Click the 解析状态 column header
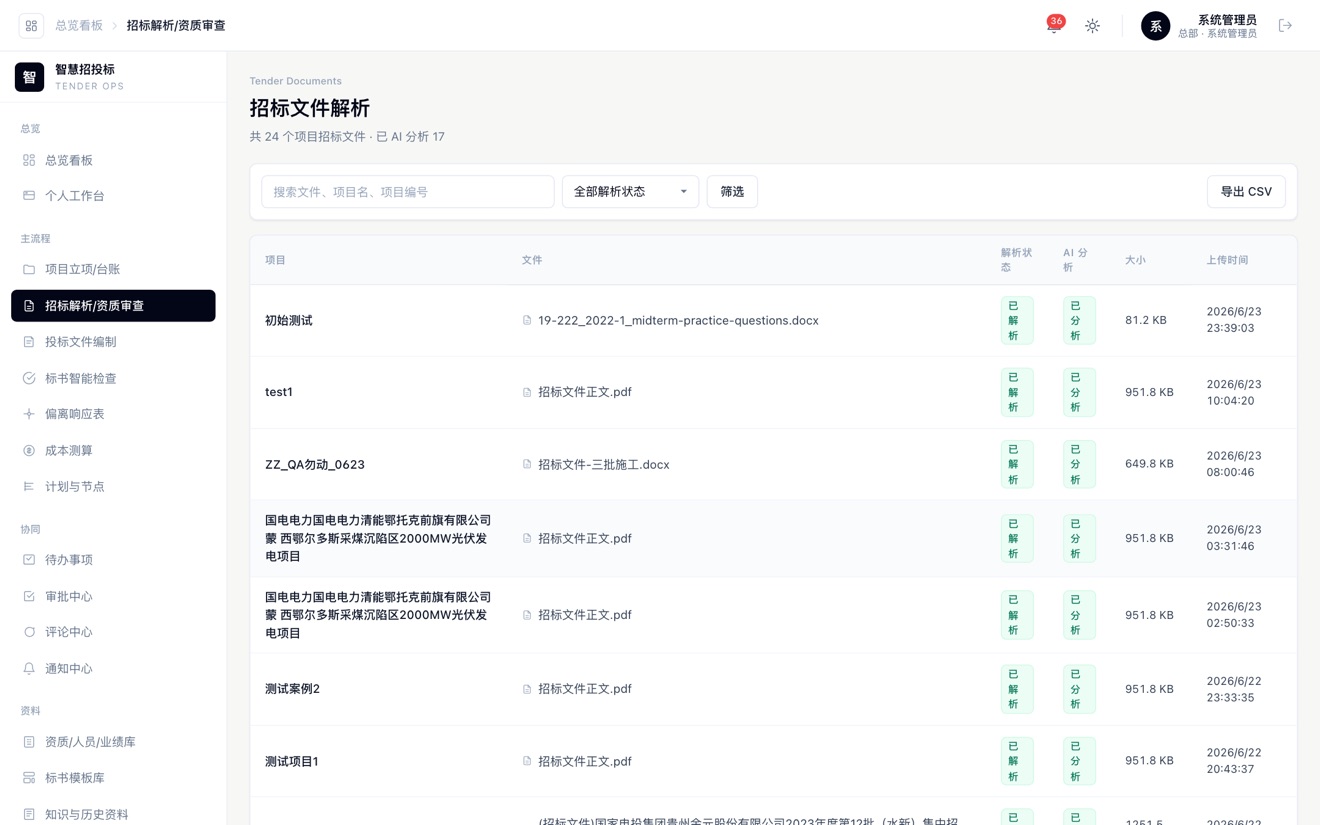 point(1016,260)
